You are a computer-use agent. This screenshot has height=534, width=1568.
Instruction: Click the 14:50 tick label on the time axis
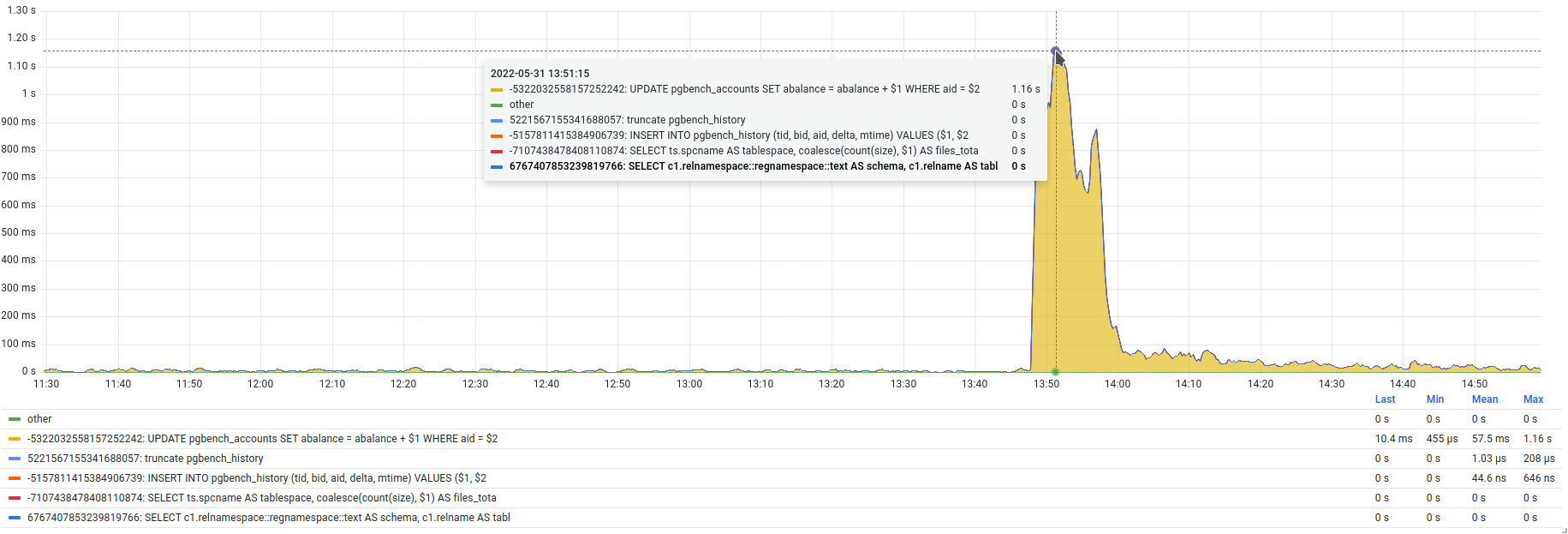[1475, 384]
